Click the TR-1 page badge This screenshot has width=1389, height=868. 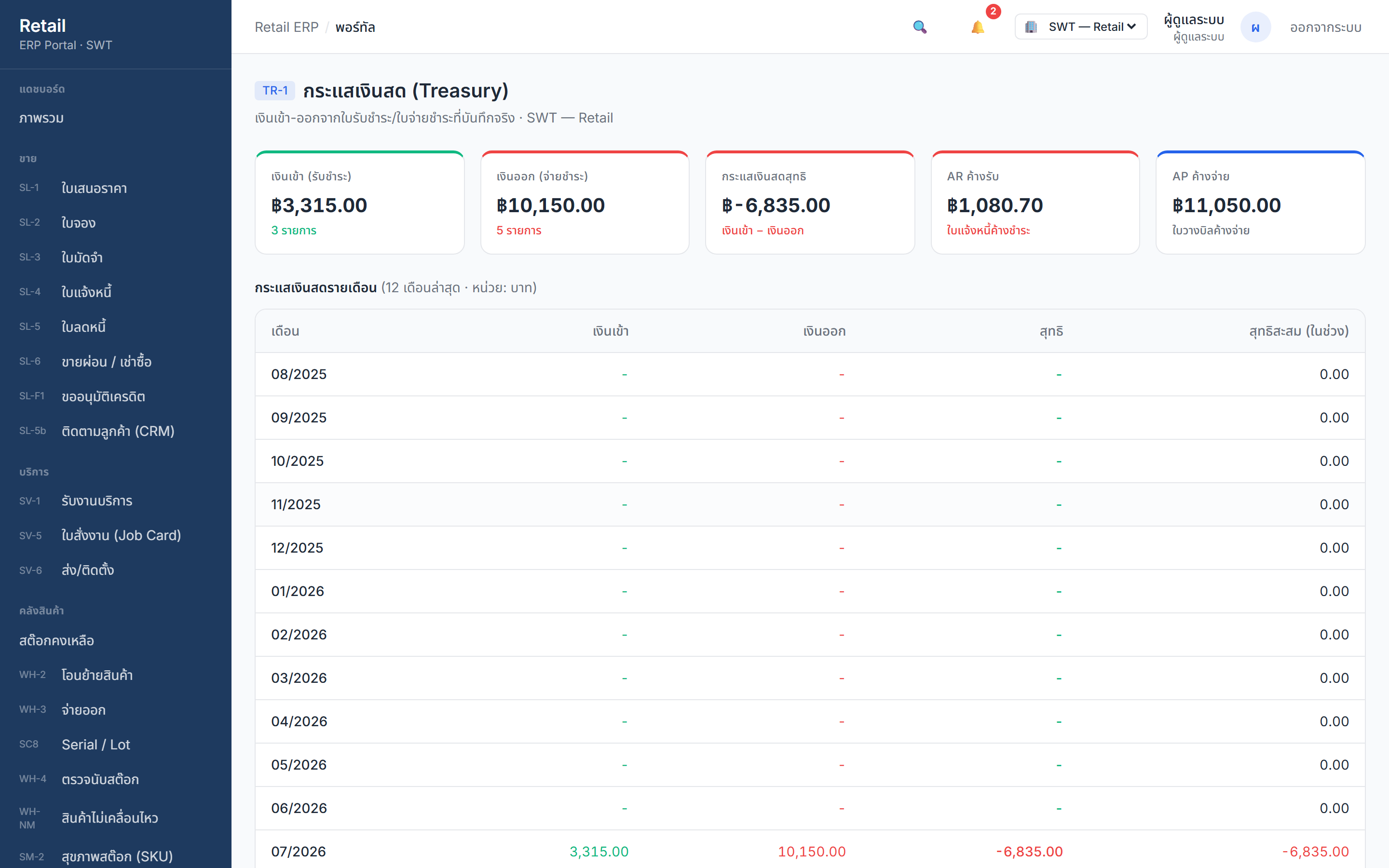point(275,91)
